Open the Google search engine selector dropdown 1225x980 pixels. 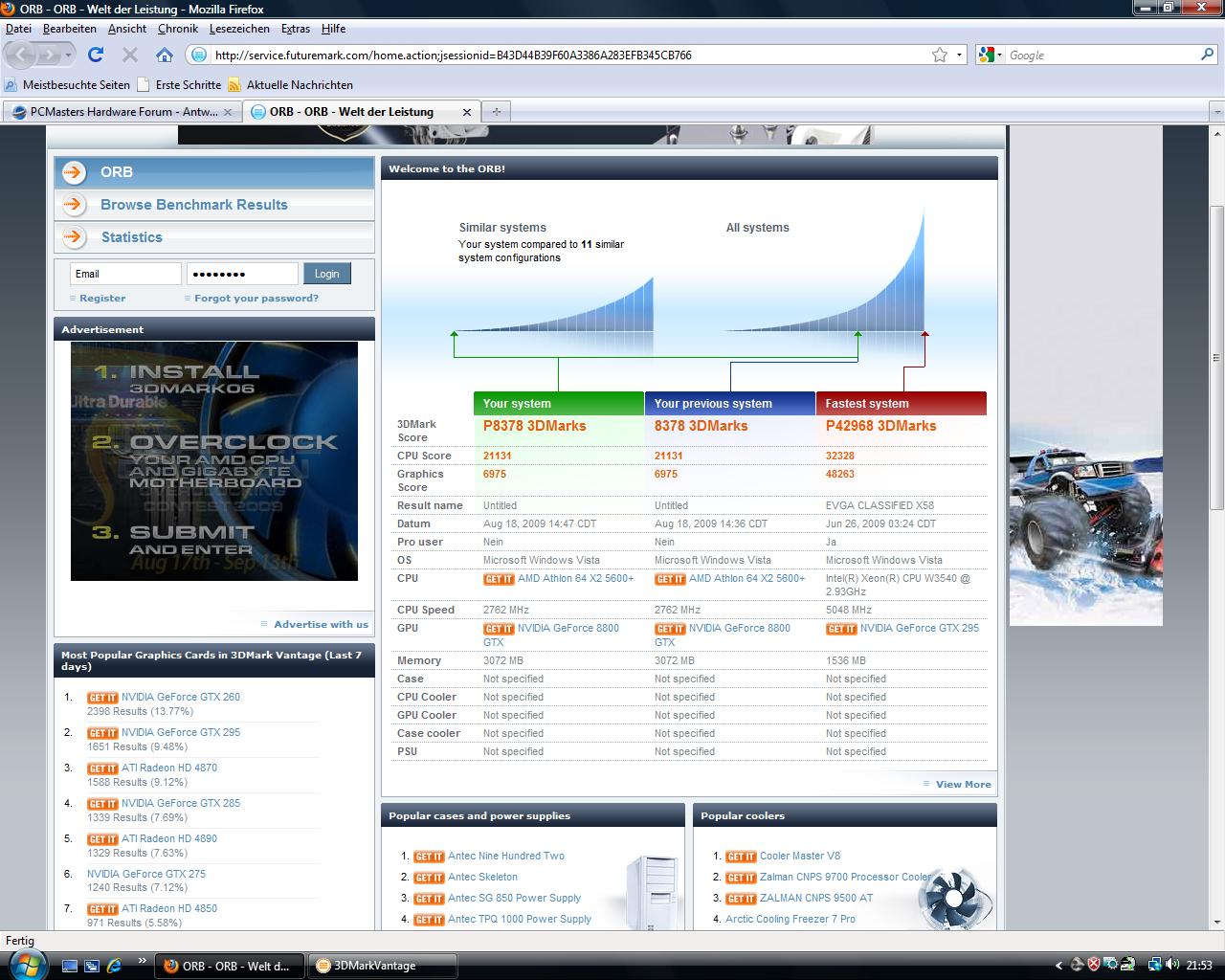[x=991, y=55]
